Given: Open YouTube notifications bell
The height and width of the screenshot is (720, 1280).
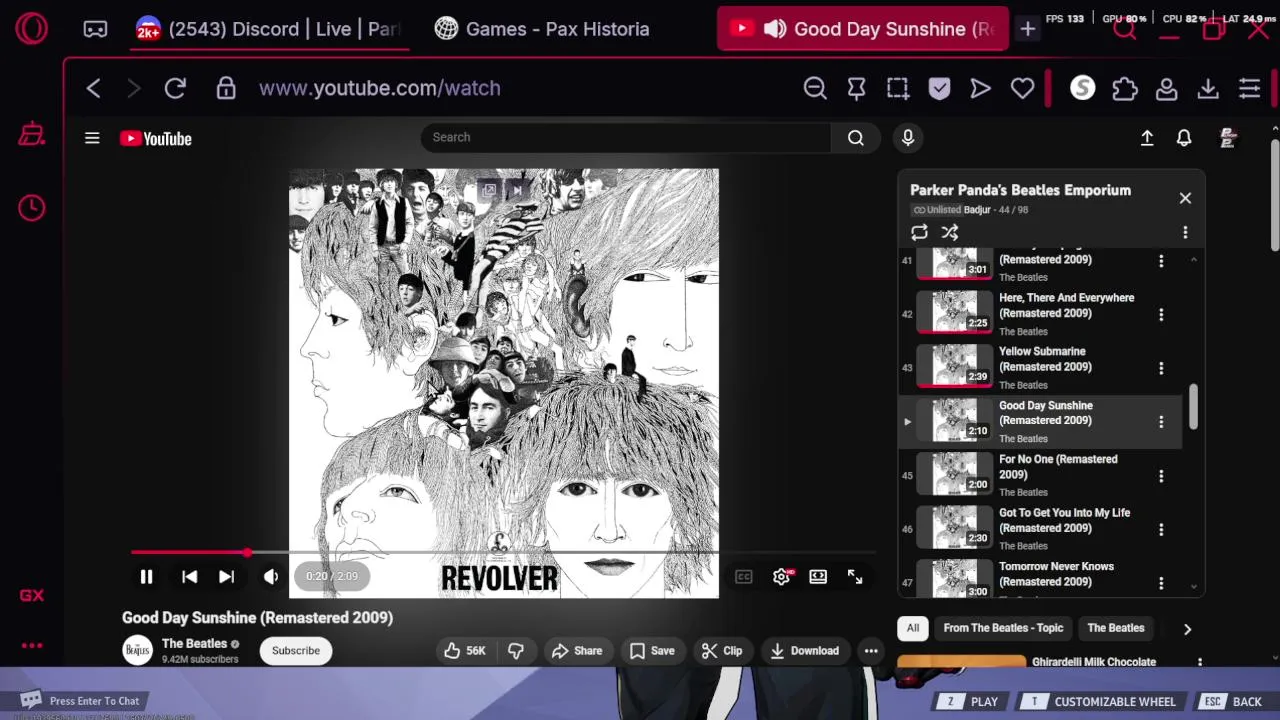Looking at the screenshot, I should (1184, 138).
